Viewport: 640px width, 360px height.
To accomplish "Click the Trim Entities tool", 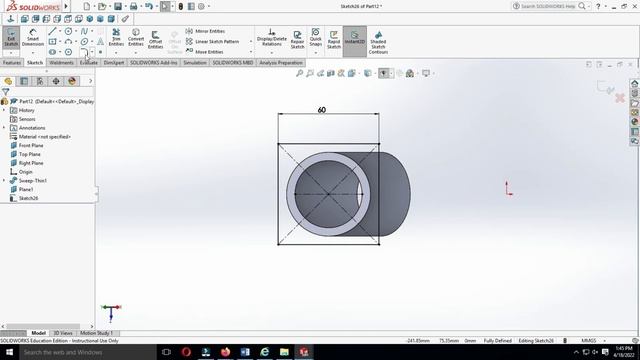I will click(116, 38).
